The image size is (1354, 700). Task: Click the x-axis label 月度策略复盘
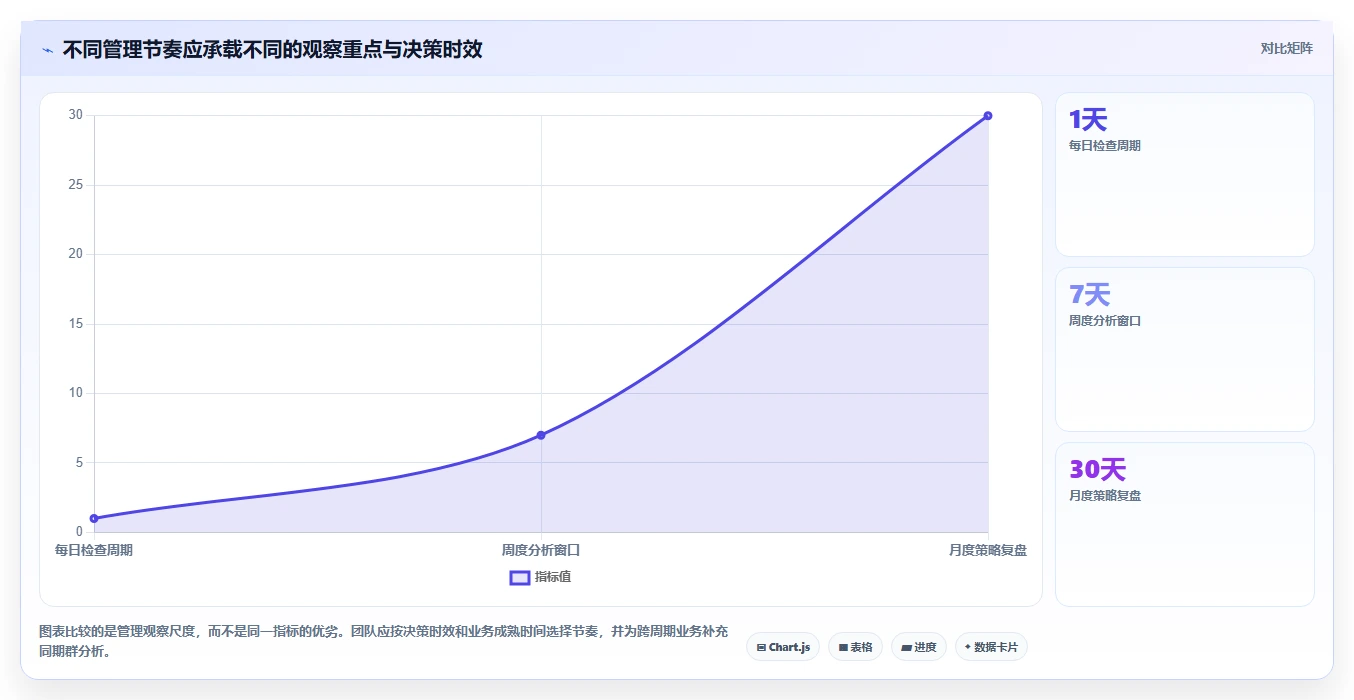tap(988, 550)
